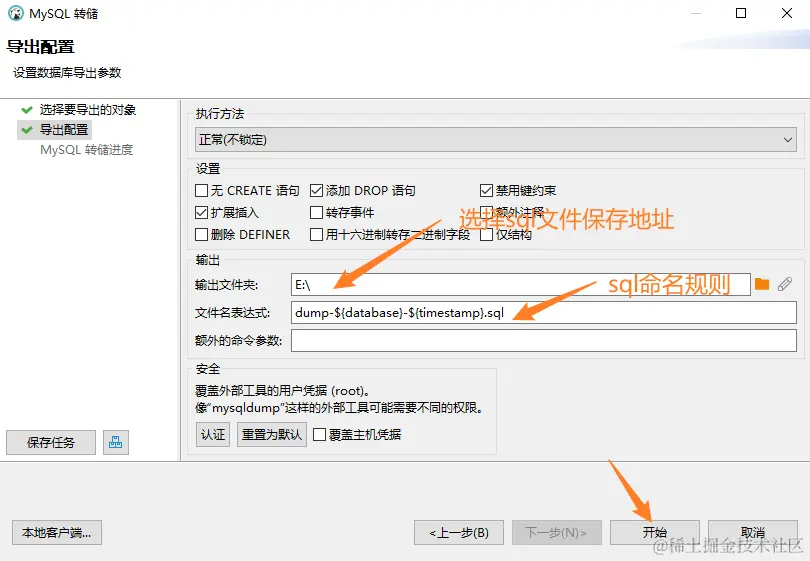Screen dimensions: 810x561
Task: Click the 额外的命令参数 input field
Action: point(544,340)
